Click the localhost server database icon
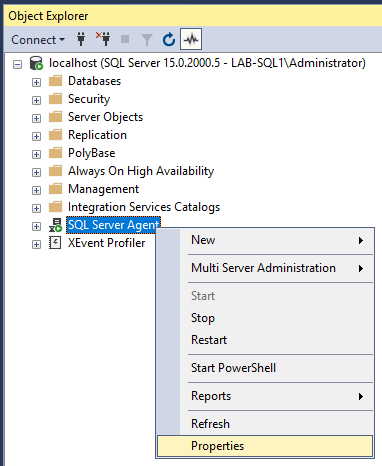This screenshot has height=466, width=382. pyautogui.click(x=36, y=63)
